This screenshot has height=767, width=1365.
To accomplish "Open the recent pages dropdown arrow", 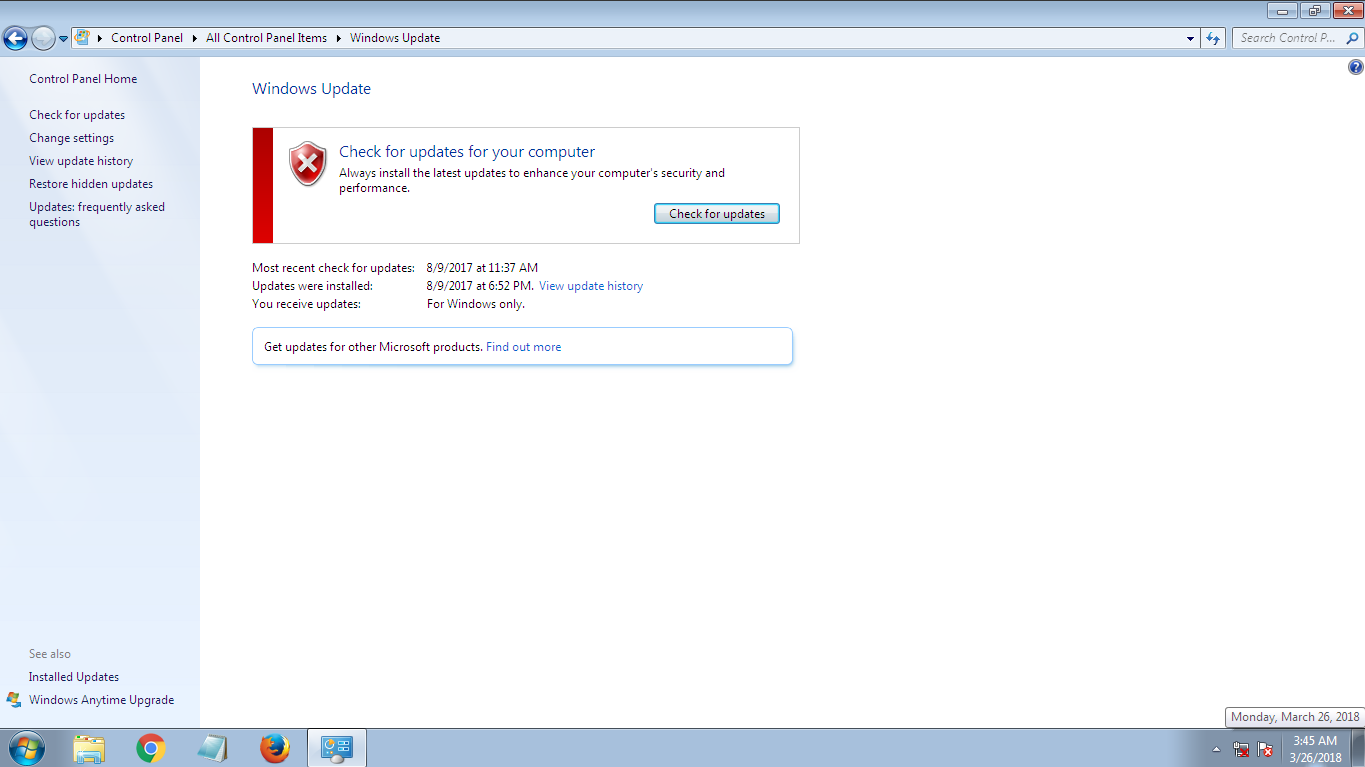I will point(64,39).
